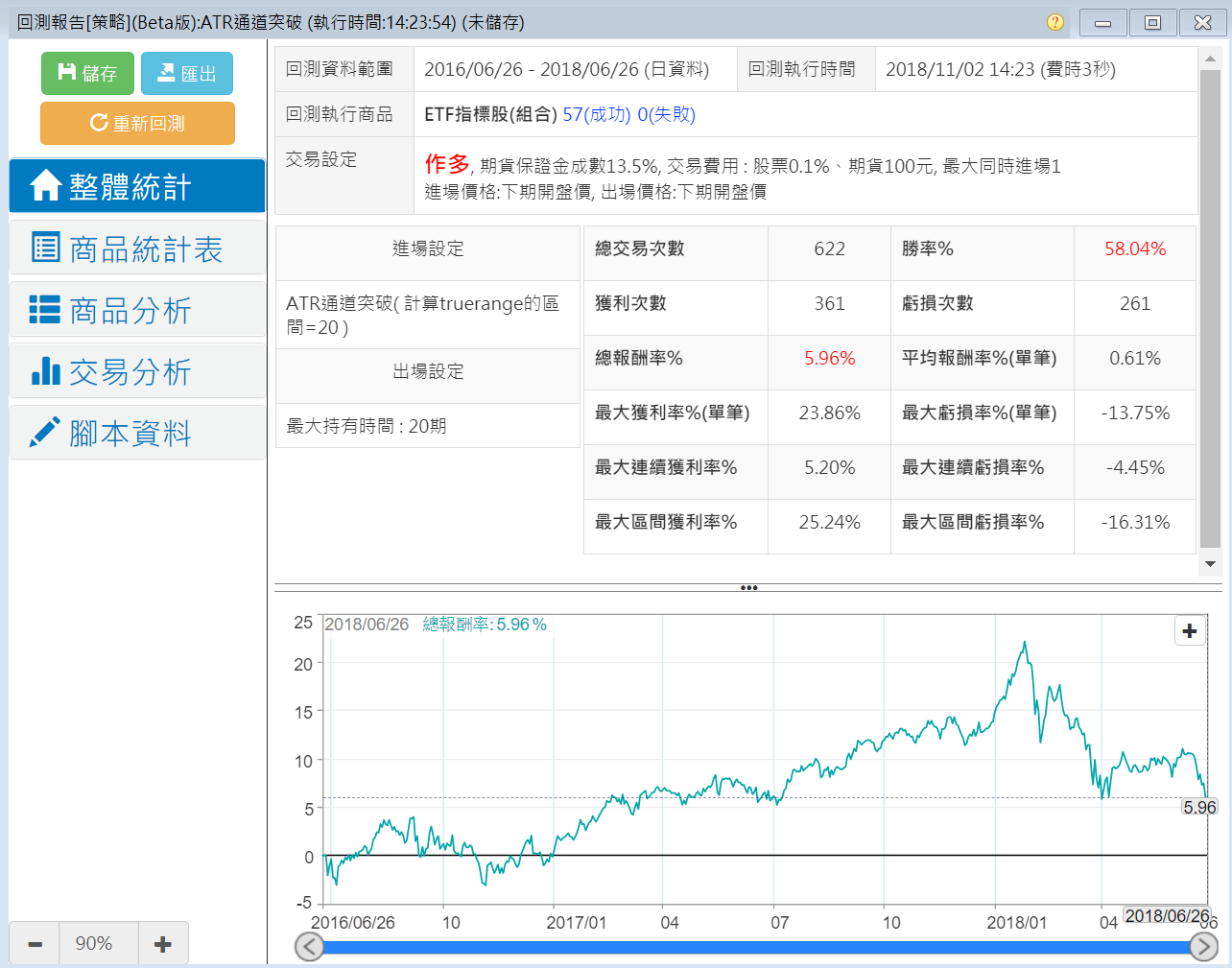Click the zoom out minus button
1232x968 pixels.
click(x=36, y=944)
